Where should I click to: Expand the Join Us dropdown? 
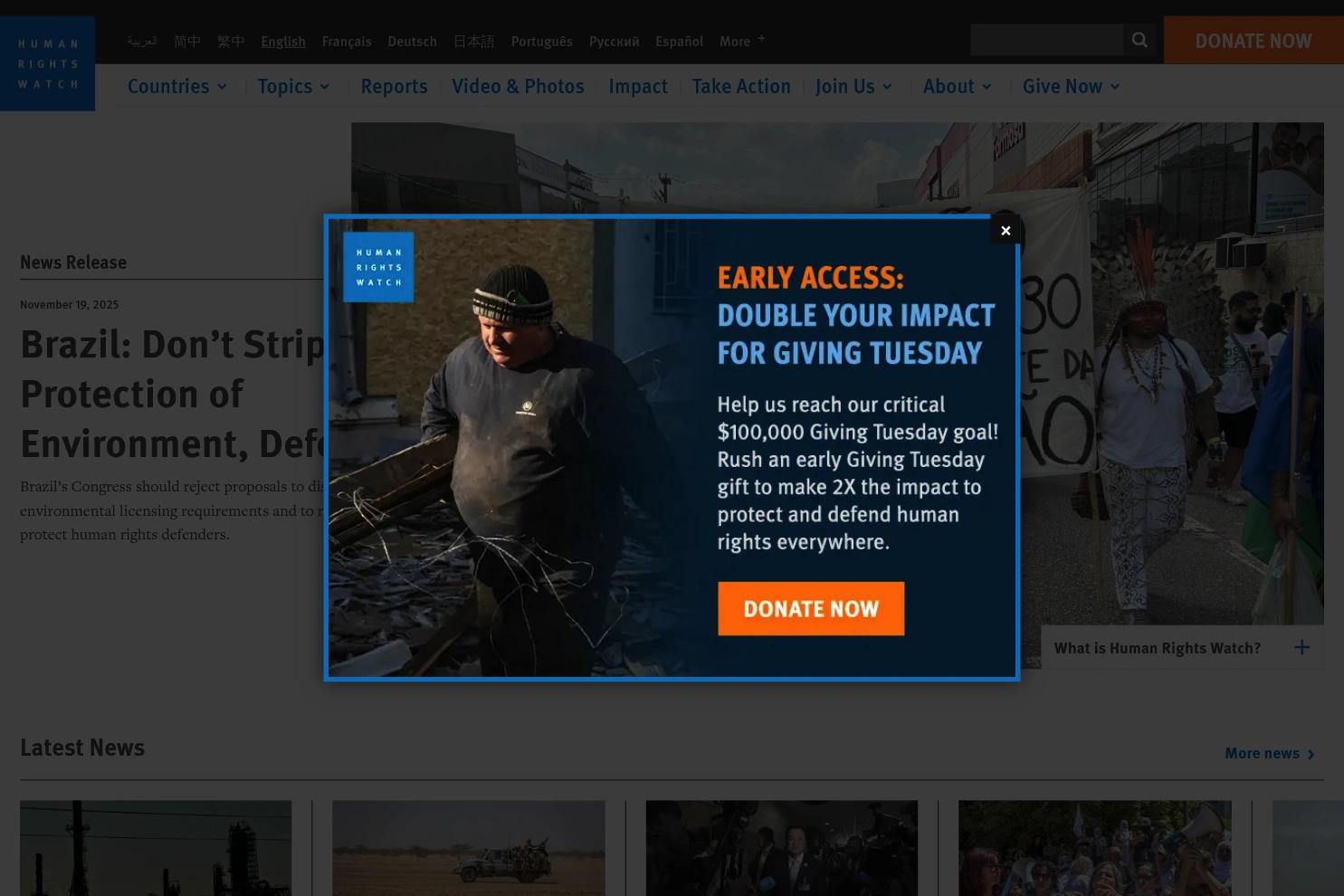coord(853,86)
